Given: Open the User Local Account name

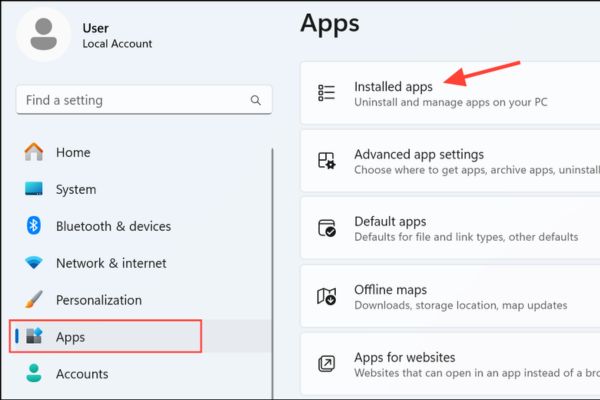Looking at the screenshot, I should (x=117, y=36).
